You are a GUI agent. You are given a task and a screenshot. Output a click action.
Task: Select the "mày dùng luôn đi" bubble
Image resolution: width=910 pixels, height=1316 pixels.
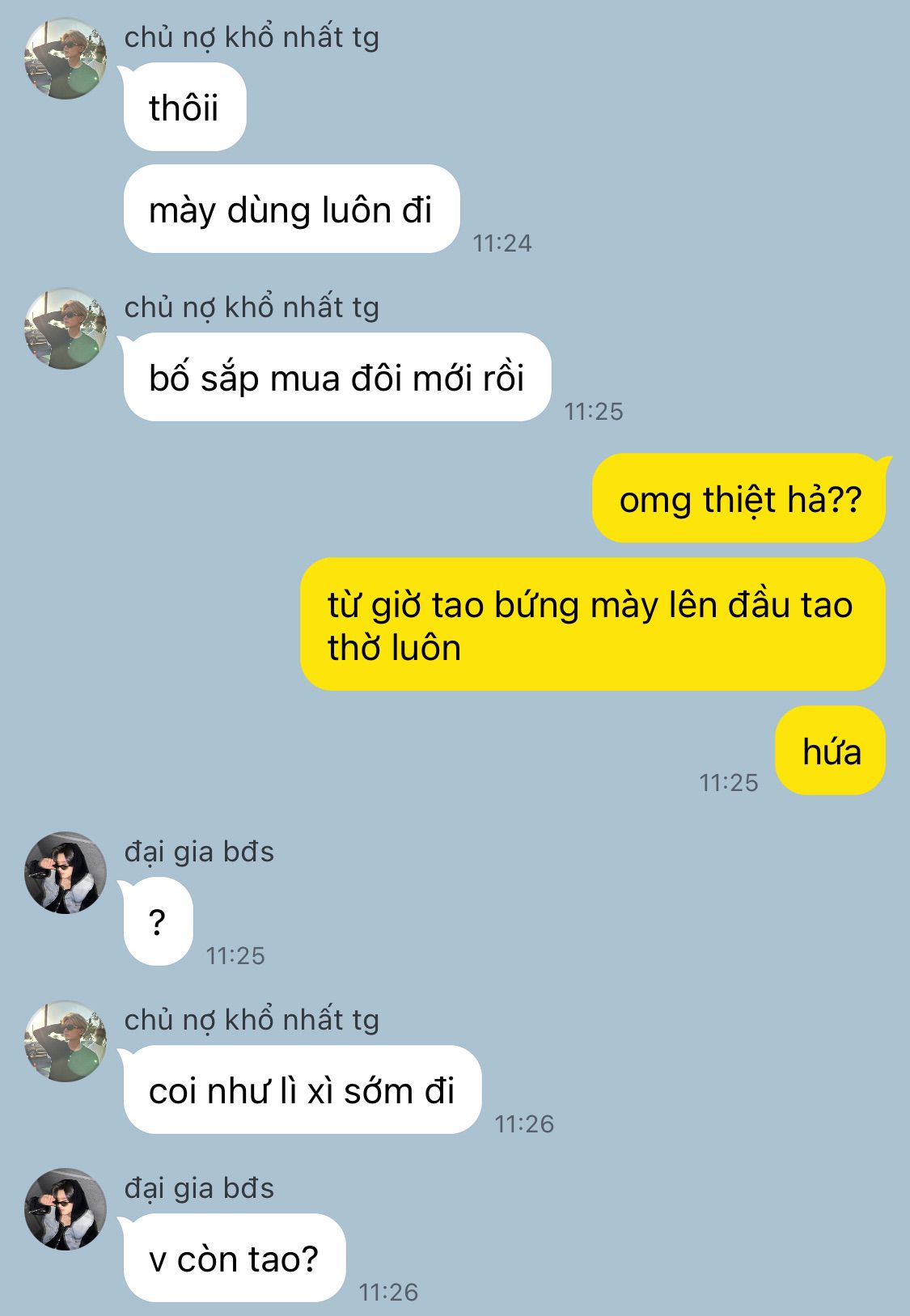pyautogui.click(x=291, y=209)
